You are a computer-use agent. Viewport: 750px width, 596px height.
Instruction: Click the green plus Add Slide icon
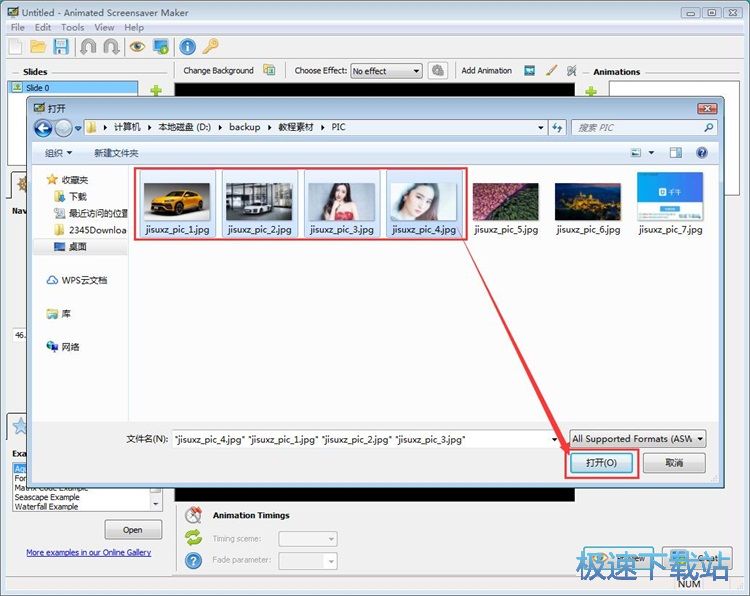click(156, 90)
